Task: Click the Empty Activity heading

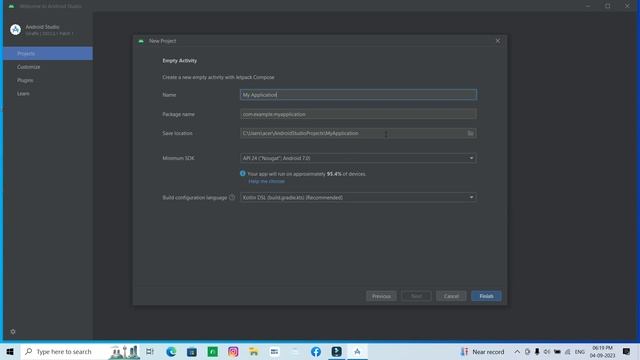Action: [180, 60]
